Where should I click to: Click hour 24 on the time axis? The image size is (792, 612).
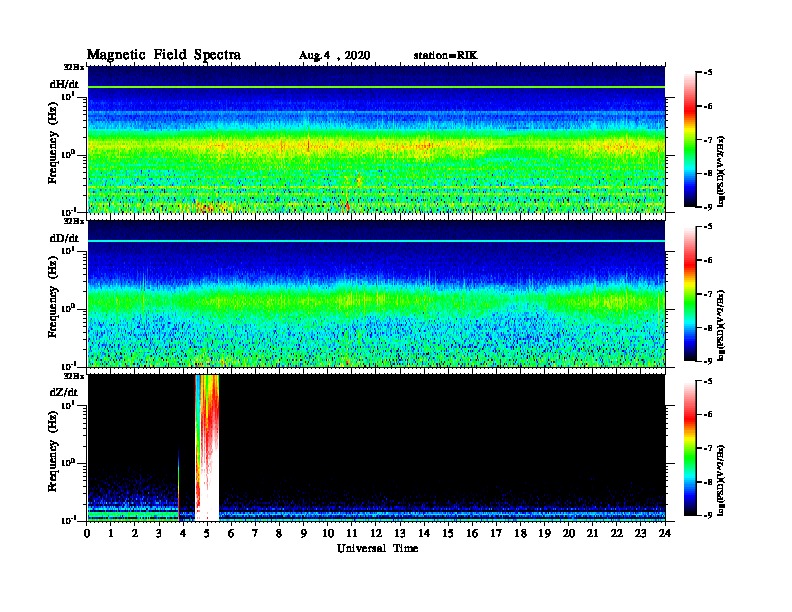click(665, 533)
